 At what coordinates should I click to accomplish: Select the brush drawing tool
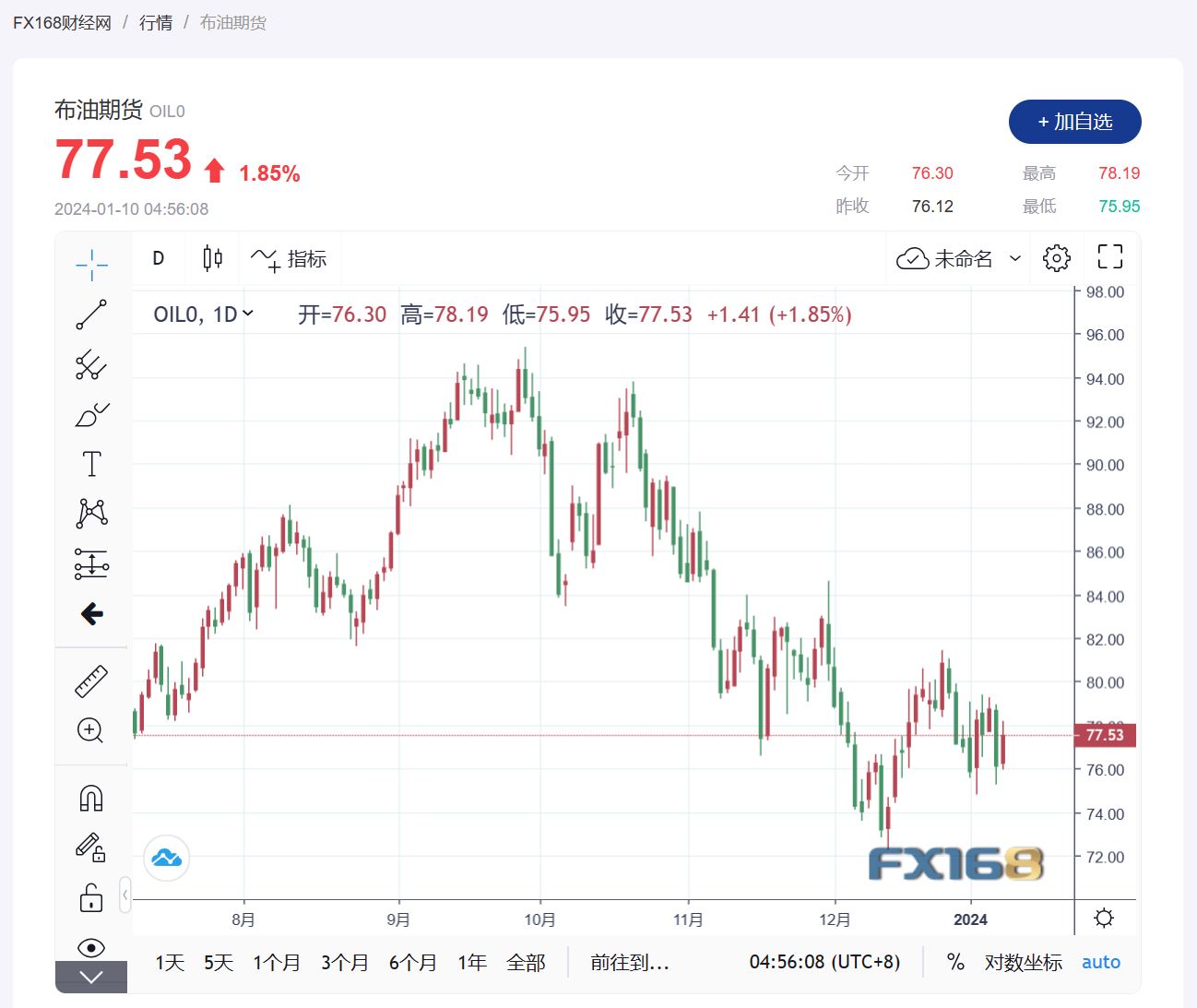pyautogui.click(x=91, y=415)
